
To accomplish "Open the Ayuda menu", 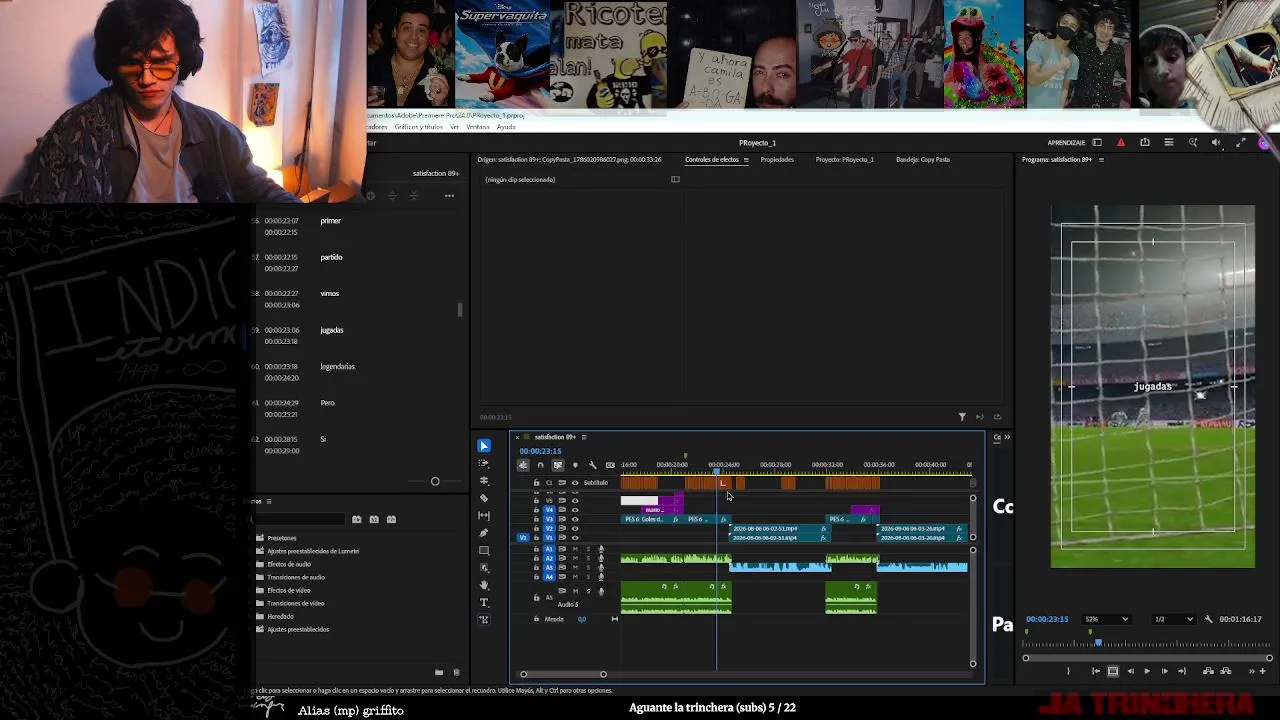I will (x=506, y=127).
